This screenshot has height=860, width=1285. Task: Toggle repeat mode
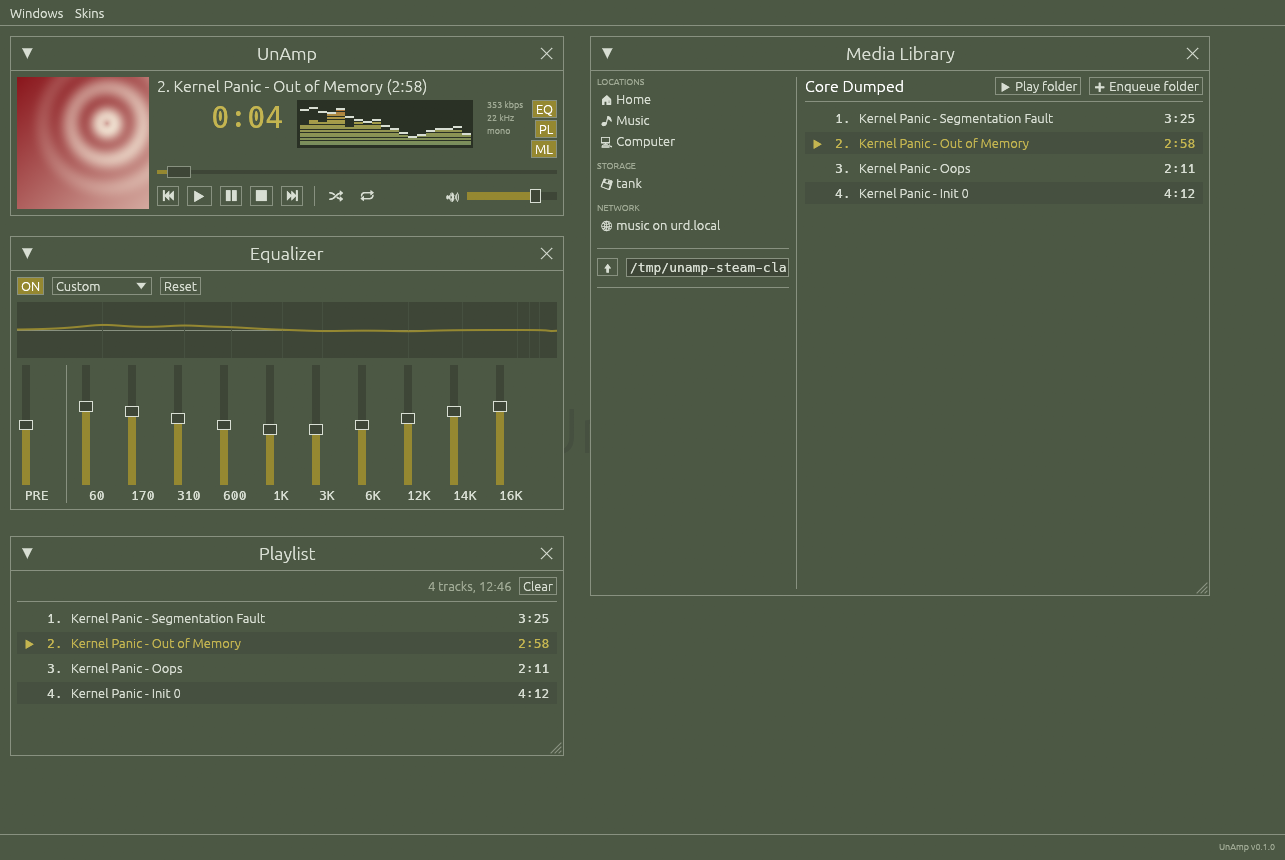pos(367,196)
